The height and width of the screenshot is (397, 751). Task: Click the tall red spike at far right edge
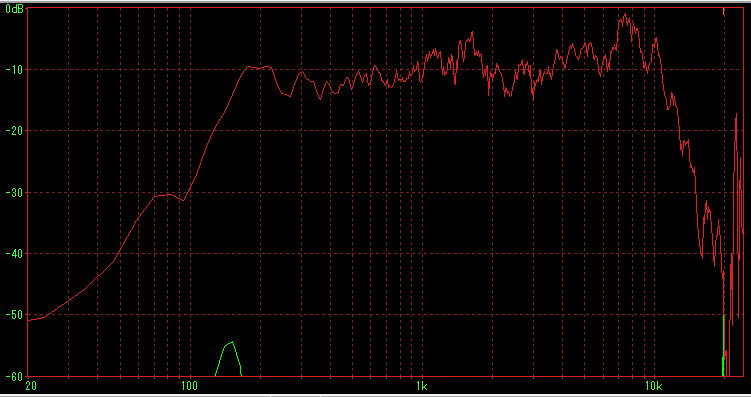[x=737, y=125]
